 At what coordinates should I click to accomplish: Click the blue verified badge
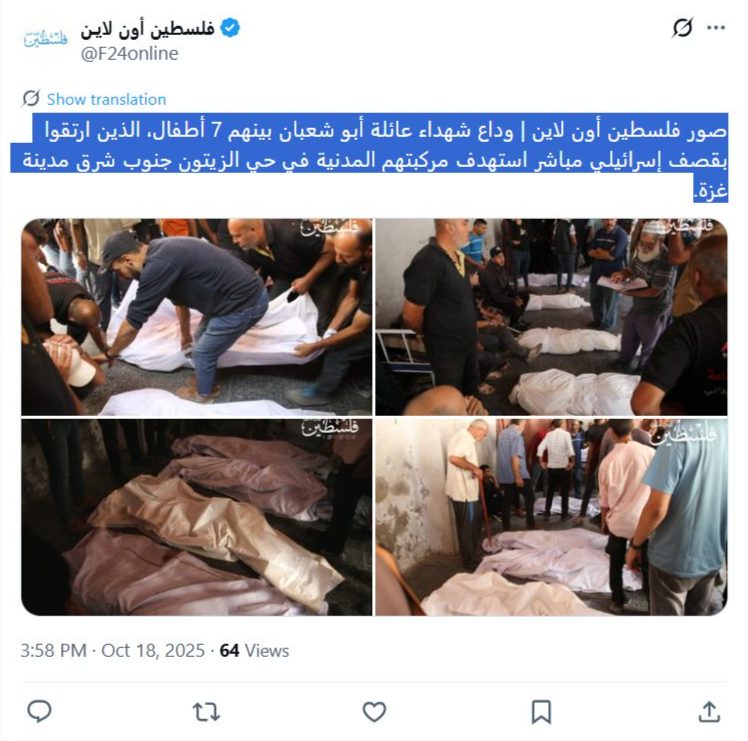pos(230,28)
